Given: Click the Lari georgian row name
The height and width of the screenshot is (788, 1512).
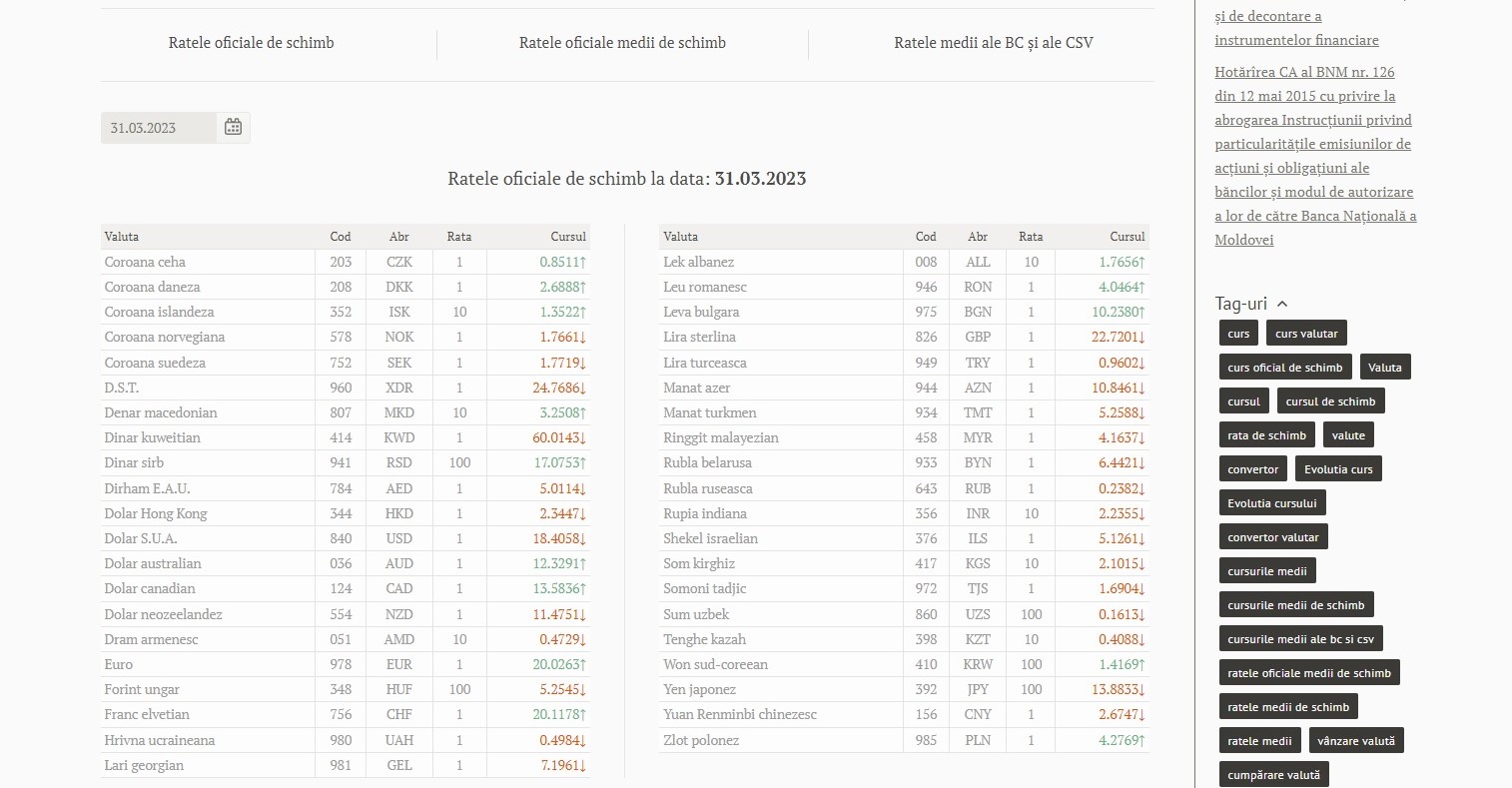Looking at the screenshot, I should 144,765.
